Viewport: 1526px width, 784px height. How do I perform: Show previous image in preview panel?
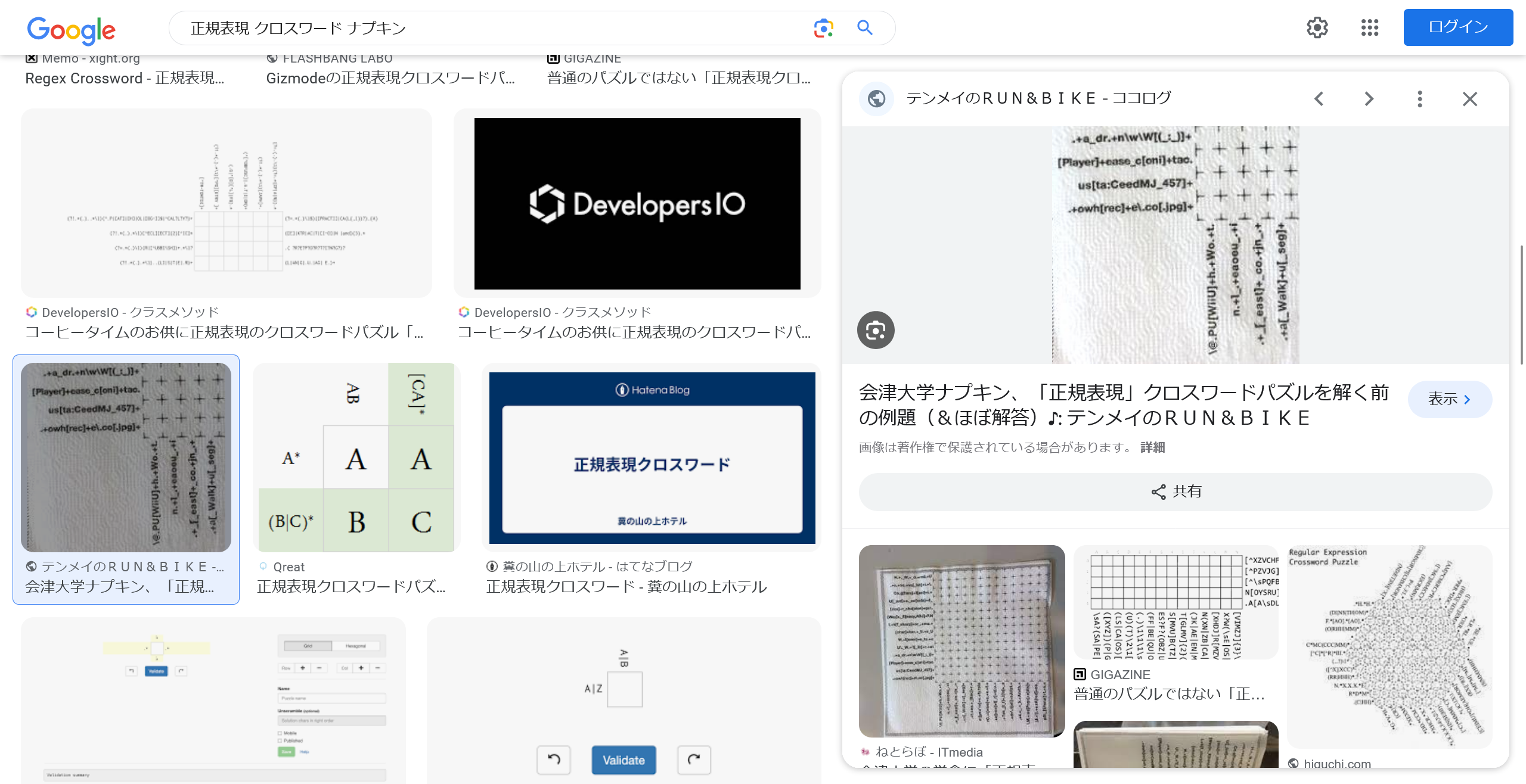pyautogui.click(x=1319, y=99)
